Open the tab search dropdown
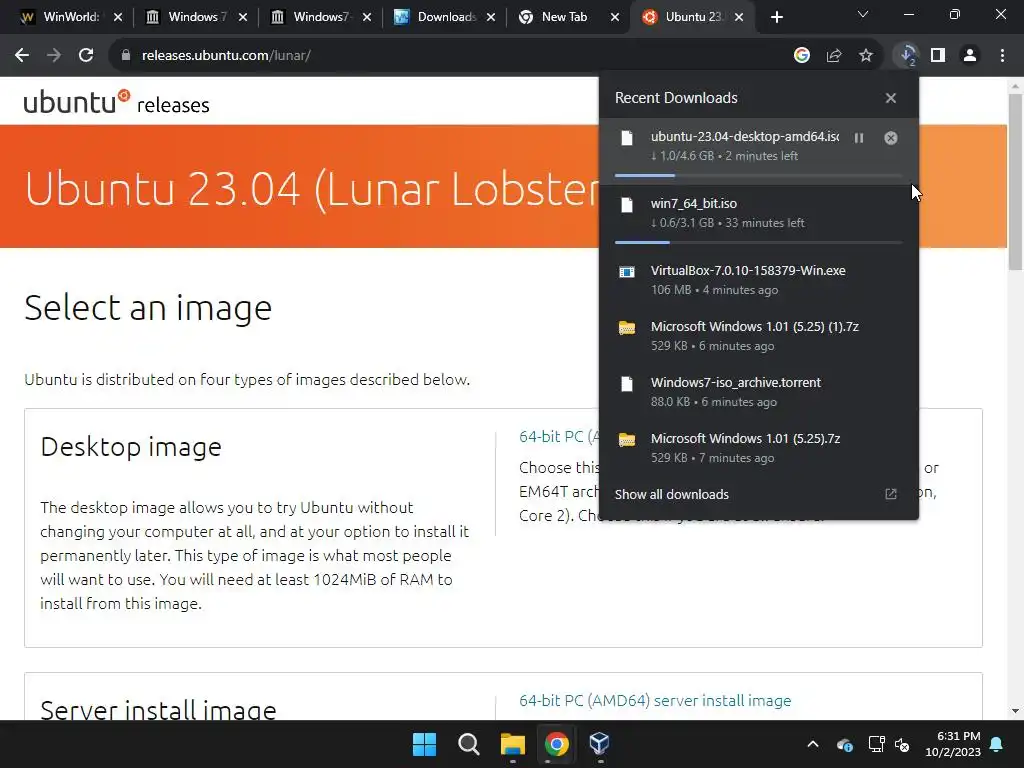Screen dimensions: 1024x768 coord(863,14)
